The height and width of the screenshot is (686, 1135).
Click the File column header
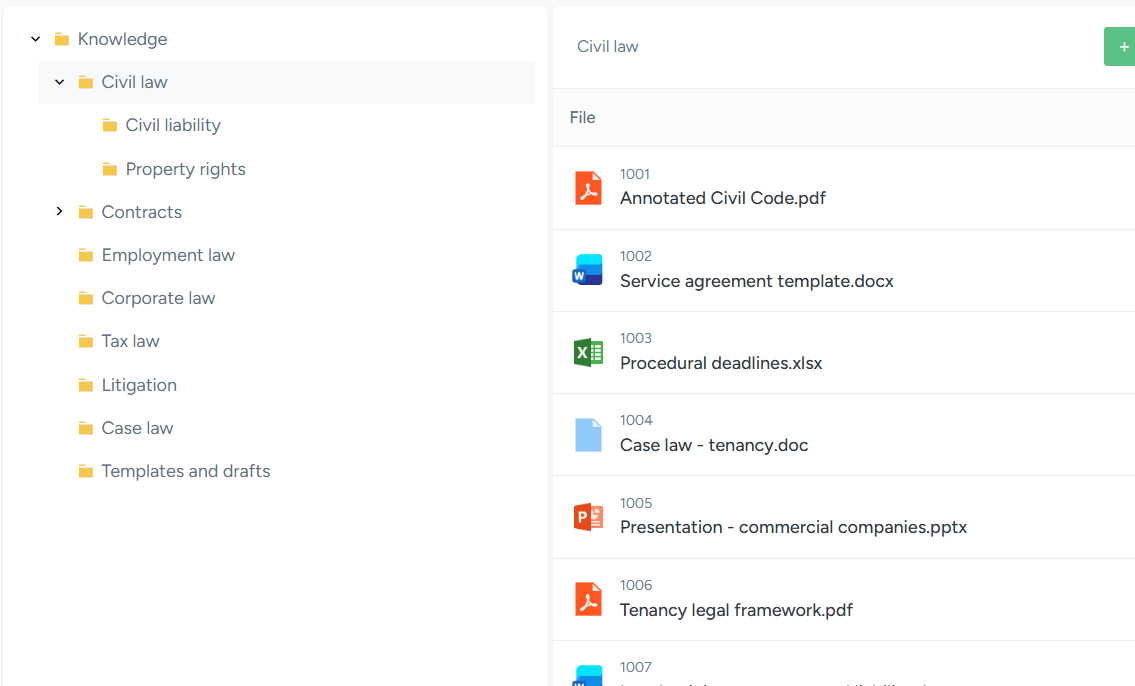(x=582, y=117)
